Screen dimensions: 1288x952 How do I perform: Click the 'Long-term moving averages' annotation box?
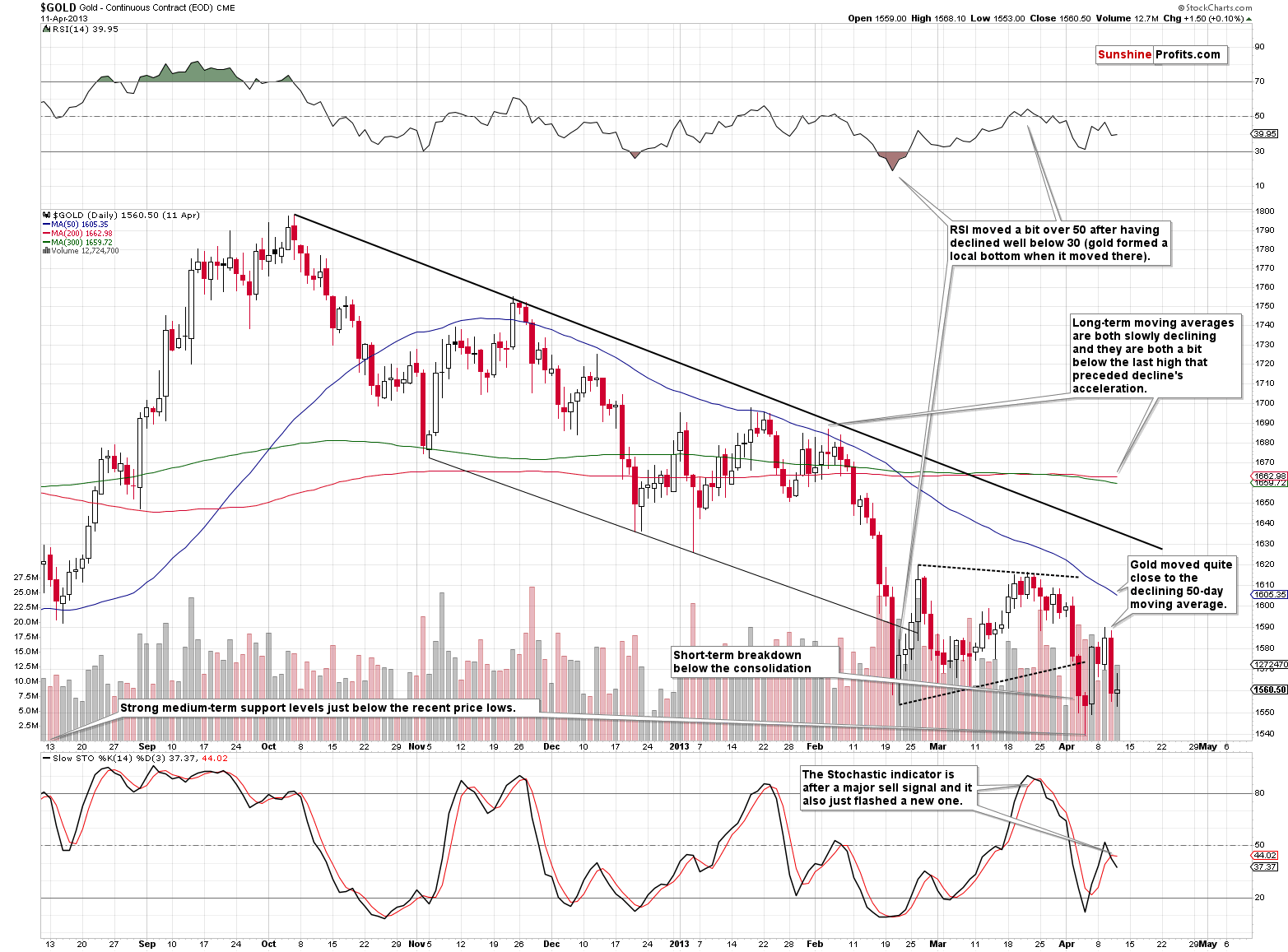pos(1154,355)
